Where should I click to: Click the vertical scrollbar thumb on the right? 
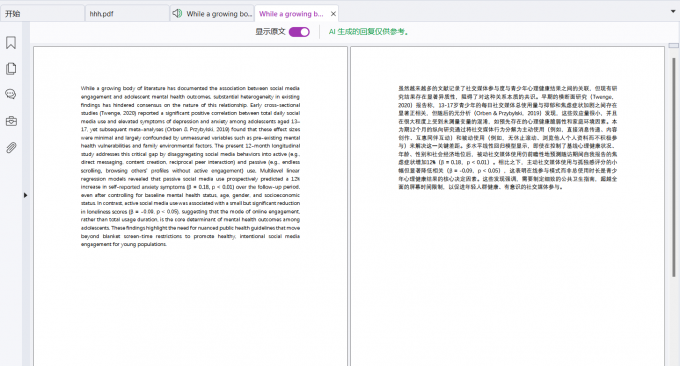(x=673, y=167)
